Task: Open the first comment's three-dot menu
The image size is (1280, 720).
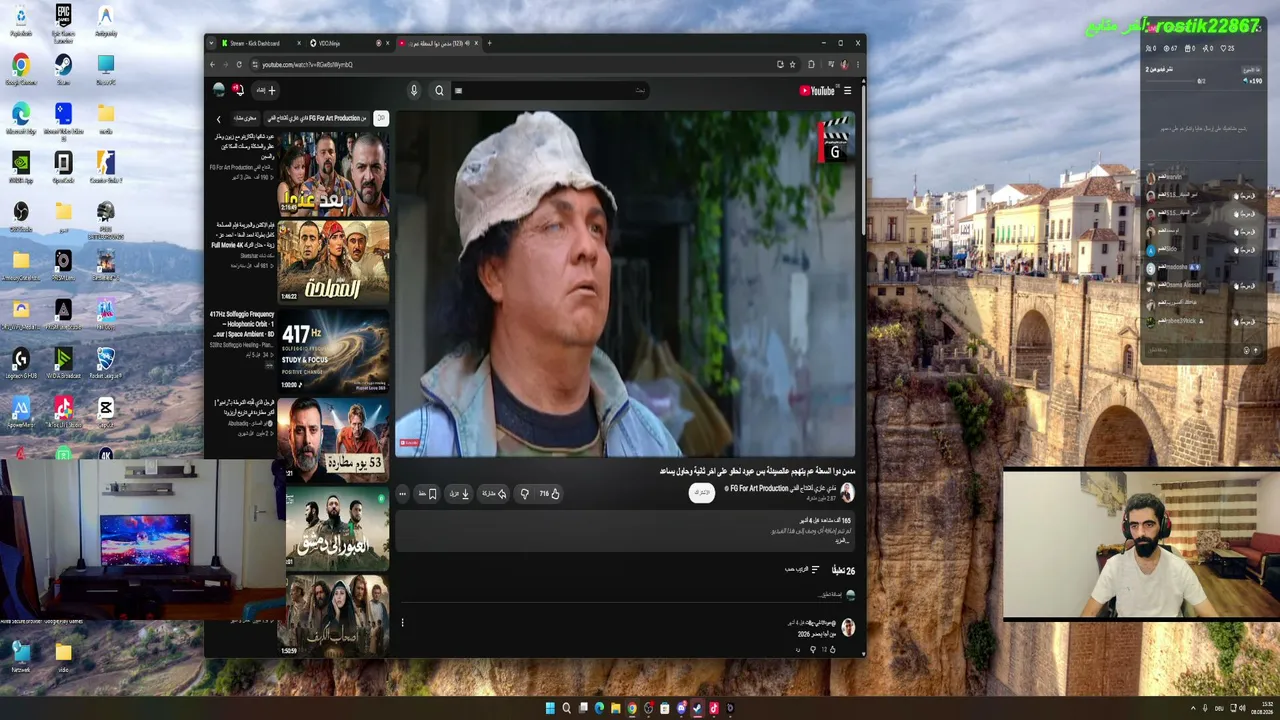Action: pos(402,623)
